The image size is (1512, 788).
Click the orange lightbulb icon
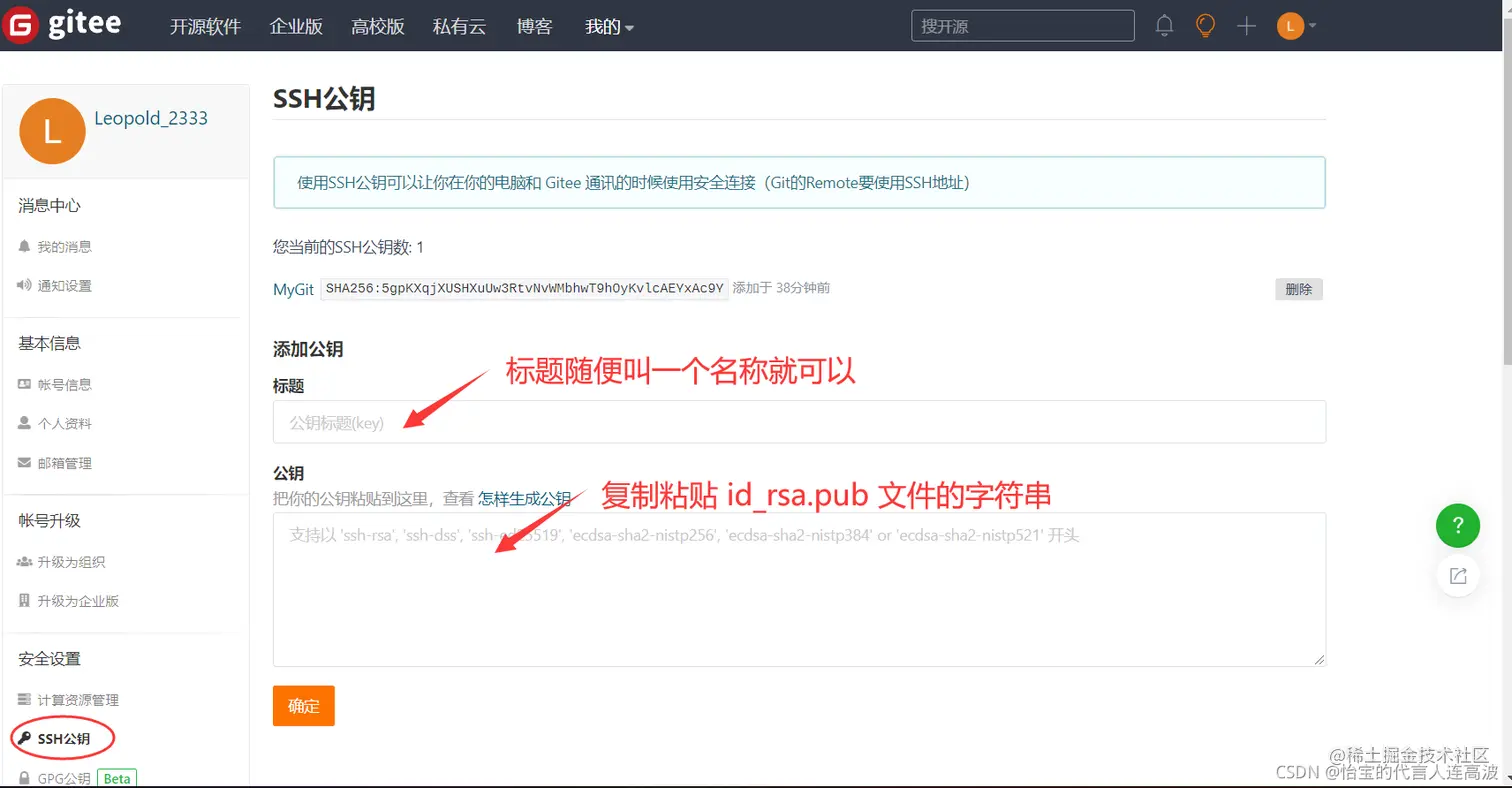[x=1206, y=26]
